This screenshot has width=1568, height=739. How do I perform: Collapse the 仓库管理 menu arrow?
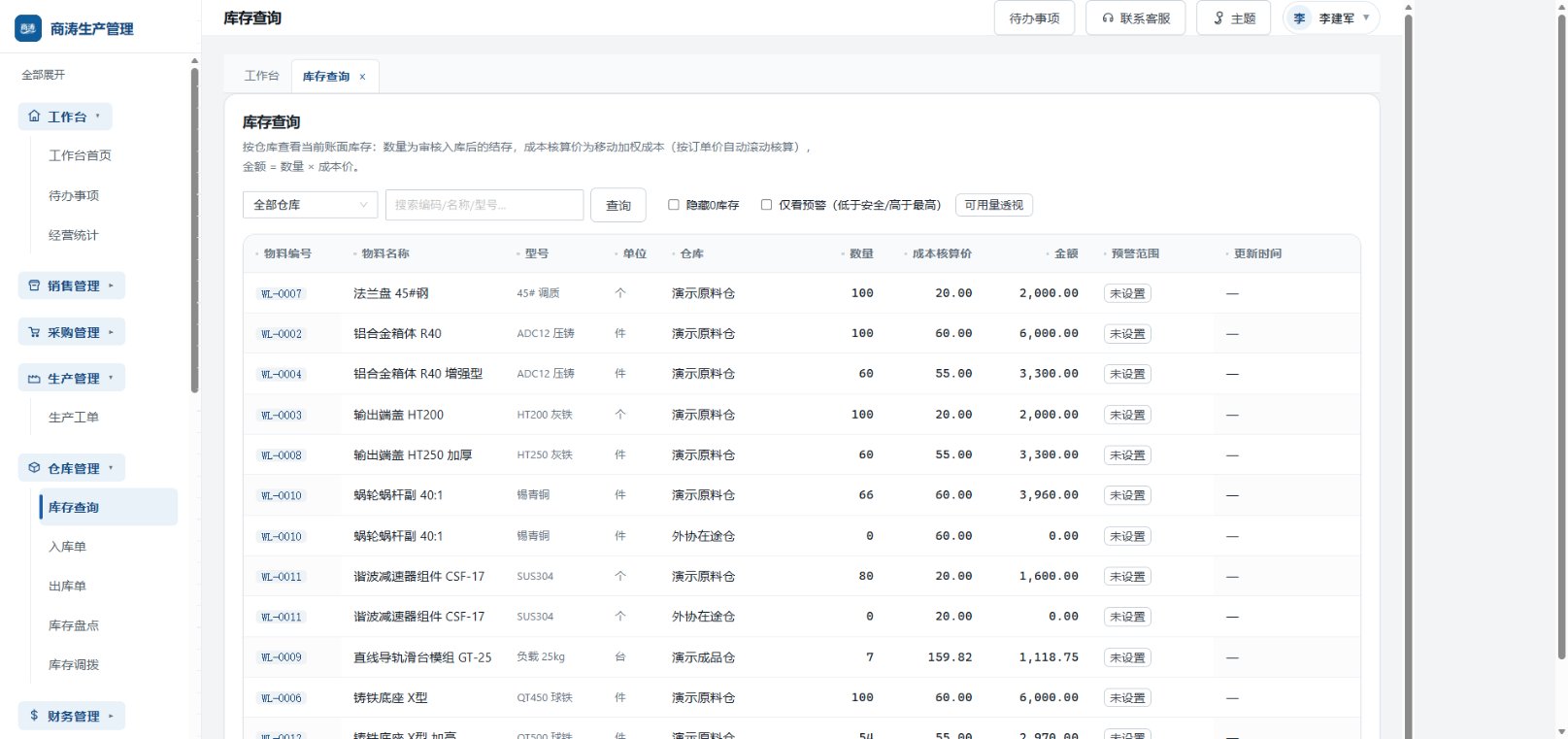[111, 468]
